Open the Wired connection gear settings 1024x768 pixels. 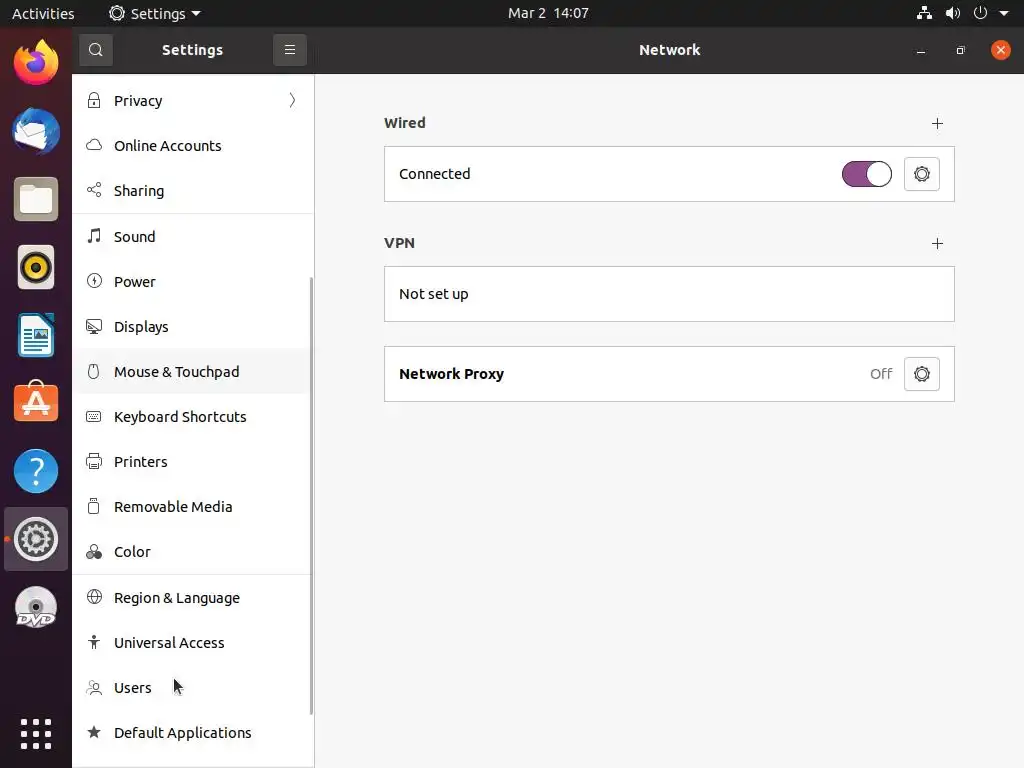point(921,174)
